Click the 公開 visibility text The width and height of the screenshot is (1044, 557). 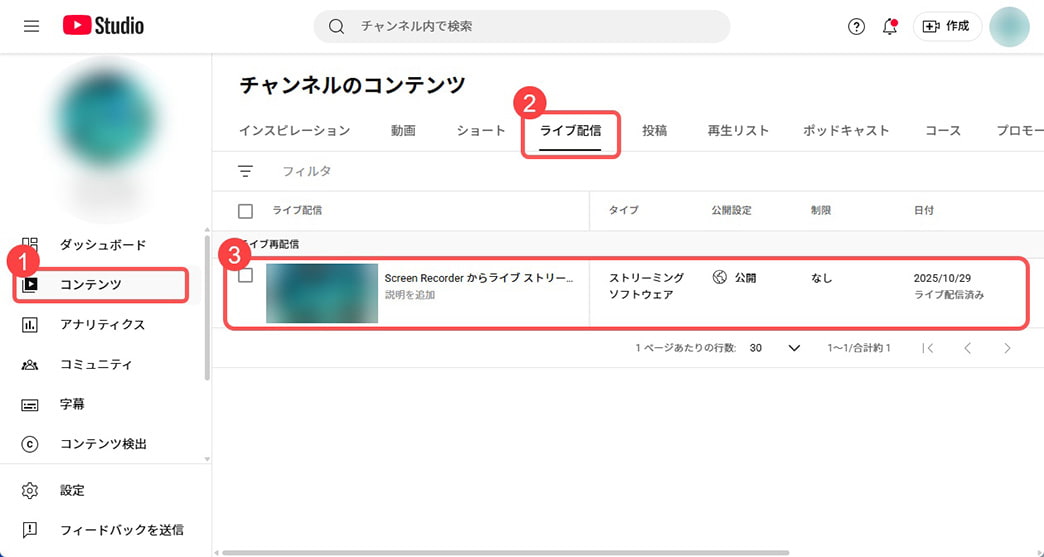[x=745, y=278]
